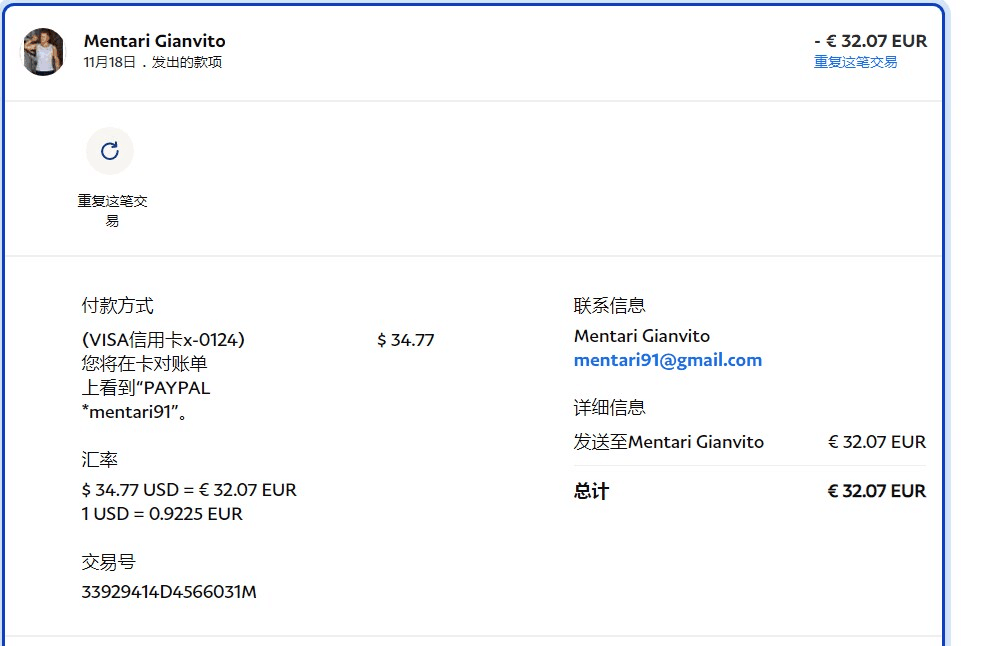Click the 详细信息 section heading
This screenshot has width=1005, height=646.
pos(609,408)
